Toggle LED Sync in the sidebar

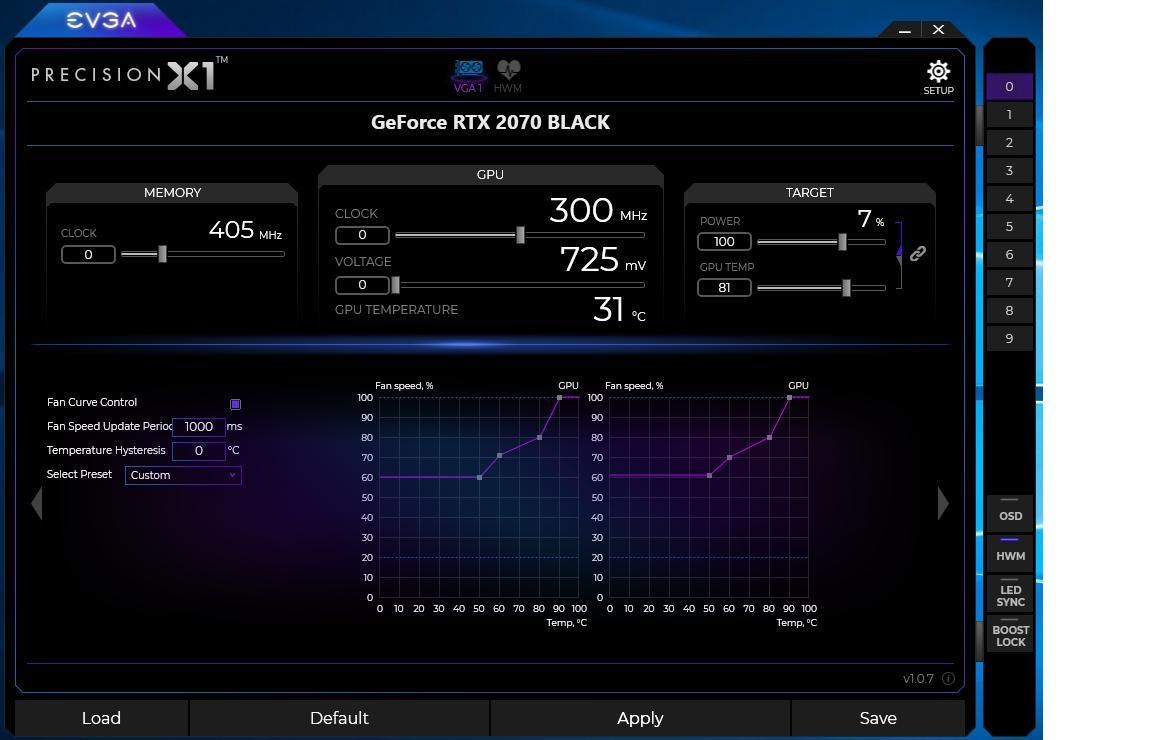point(1009,595)
